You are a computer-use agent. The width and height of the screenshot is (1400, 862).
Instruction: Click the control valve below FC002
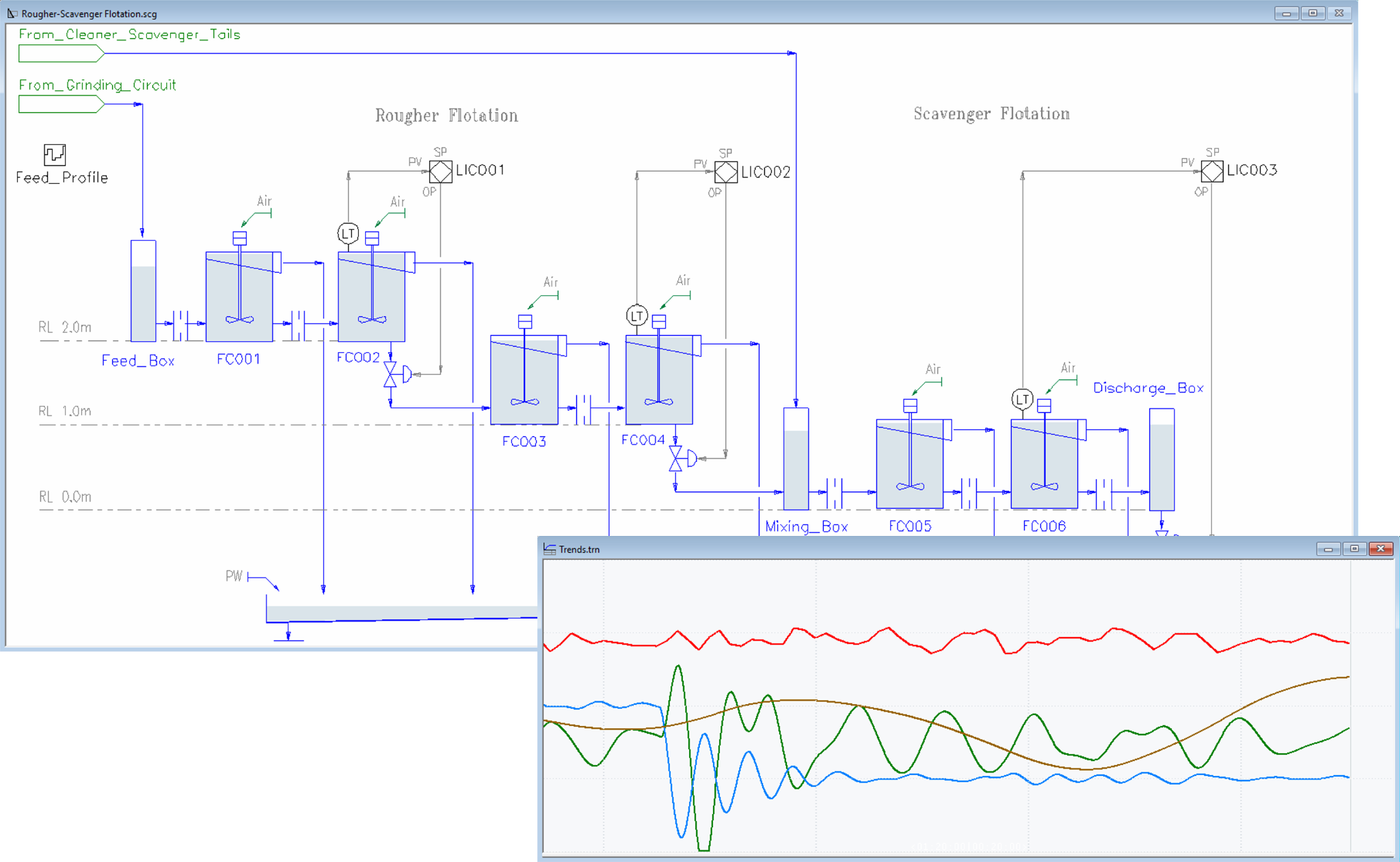[x=396, y=375]
